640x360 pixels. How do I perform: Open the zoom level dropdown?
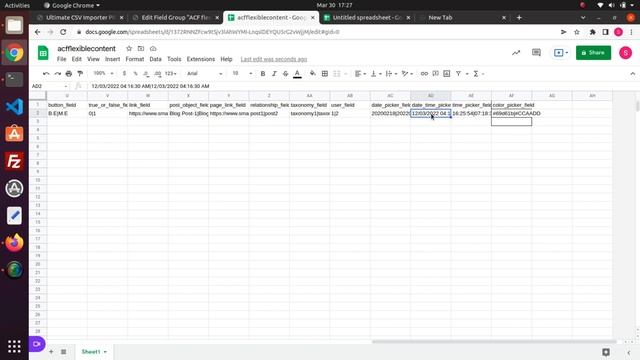(x=103, y=73)
